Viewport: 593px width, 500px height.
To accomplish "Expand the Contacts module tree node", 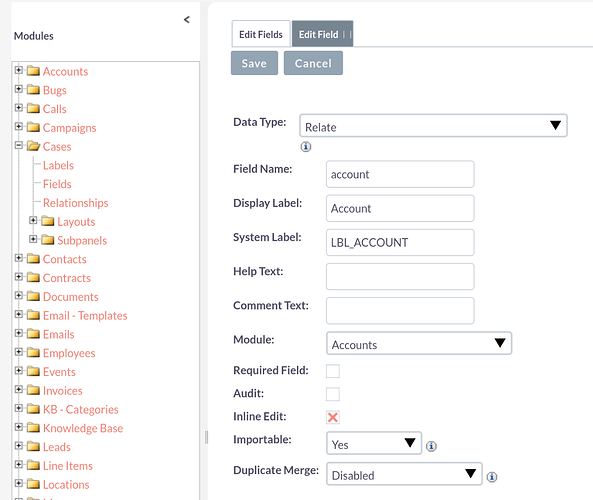I will tap(19, 258).
